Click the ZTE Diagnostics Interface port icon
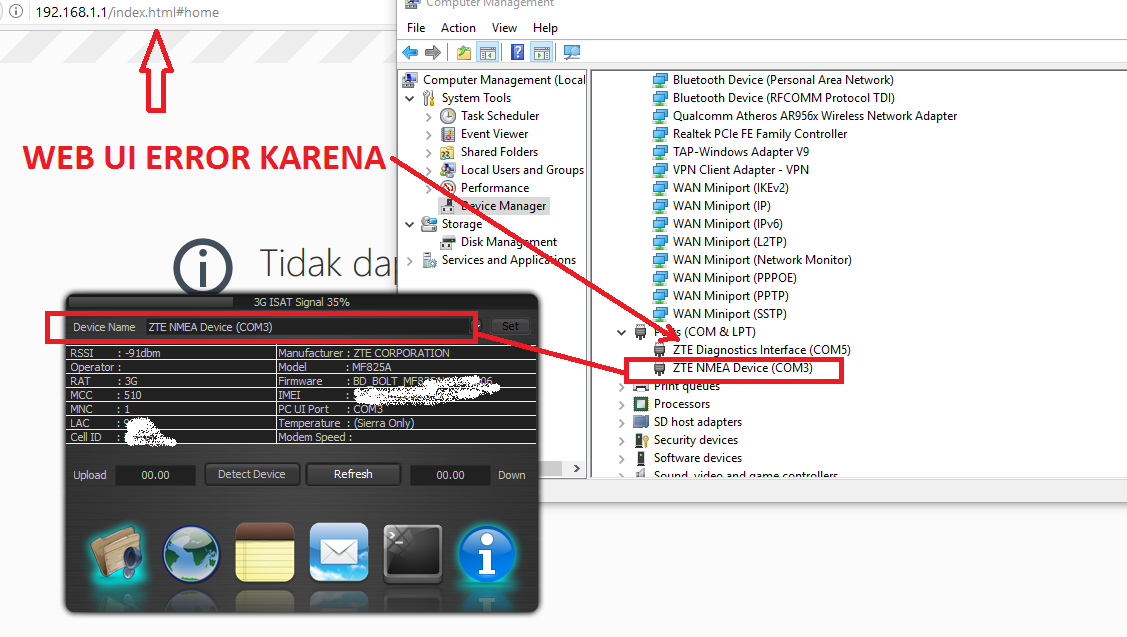 click(x=660, y=349)
